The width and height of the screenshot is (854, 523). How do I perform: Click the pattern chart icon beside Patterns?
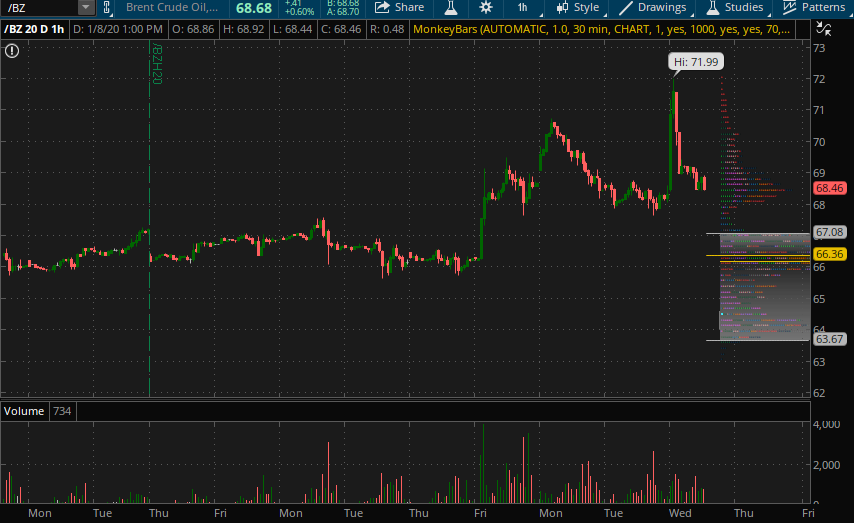tap(789, 8)
